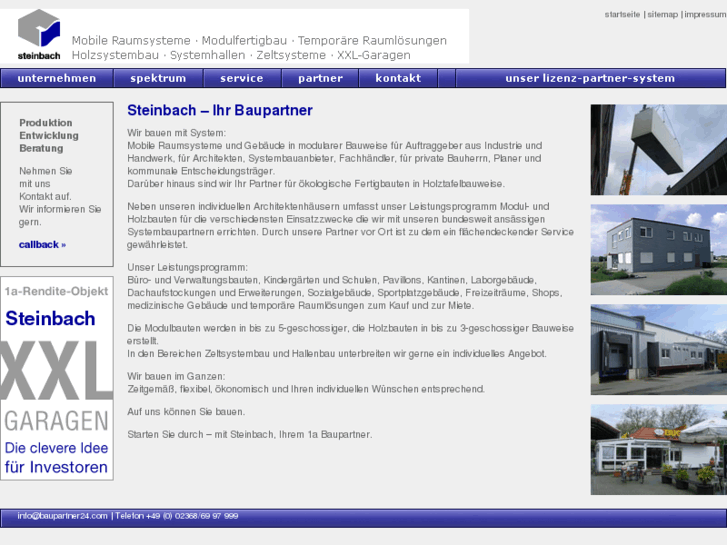
Task: Click the 'Starten Sie durch' closing sentence
Action: pyautogui.click(x=249, y=435)
